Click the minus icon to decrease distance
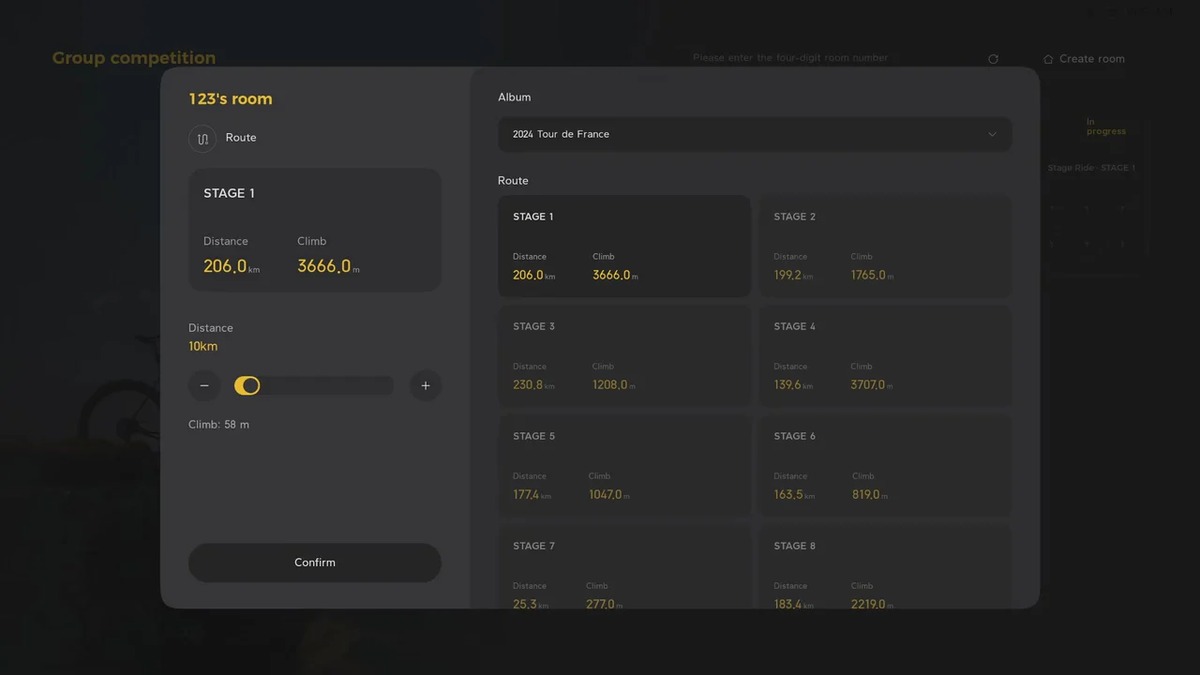 tap(204, 385)
